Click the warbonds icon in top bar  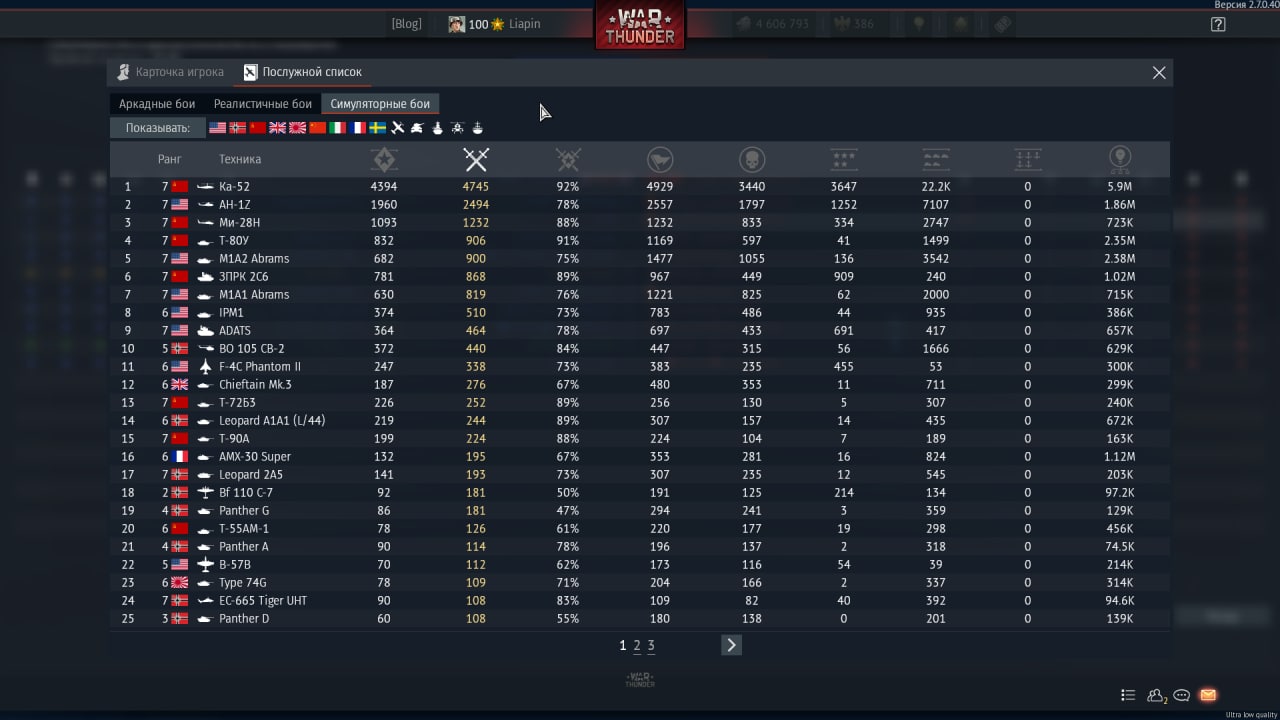pos(1002,24)
